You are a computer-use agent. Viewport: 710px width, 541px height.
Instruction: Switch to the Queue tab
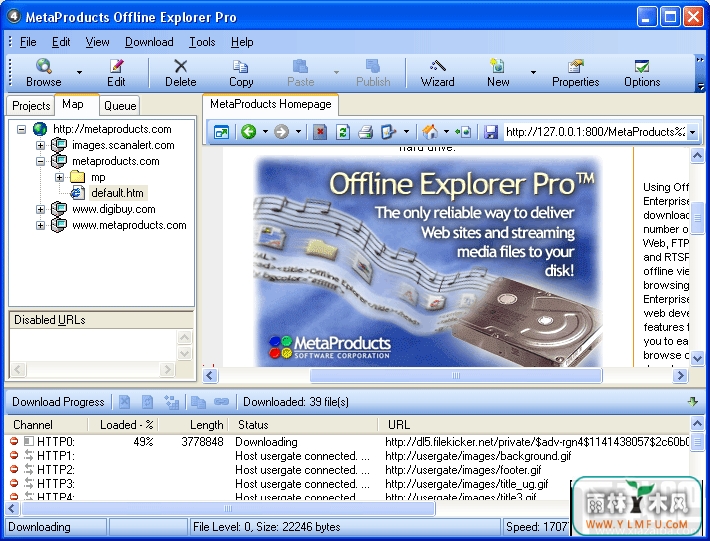120,106
